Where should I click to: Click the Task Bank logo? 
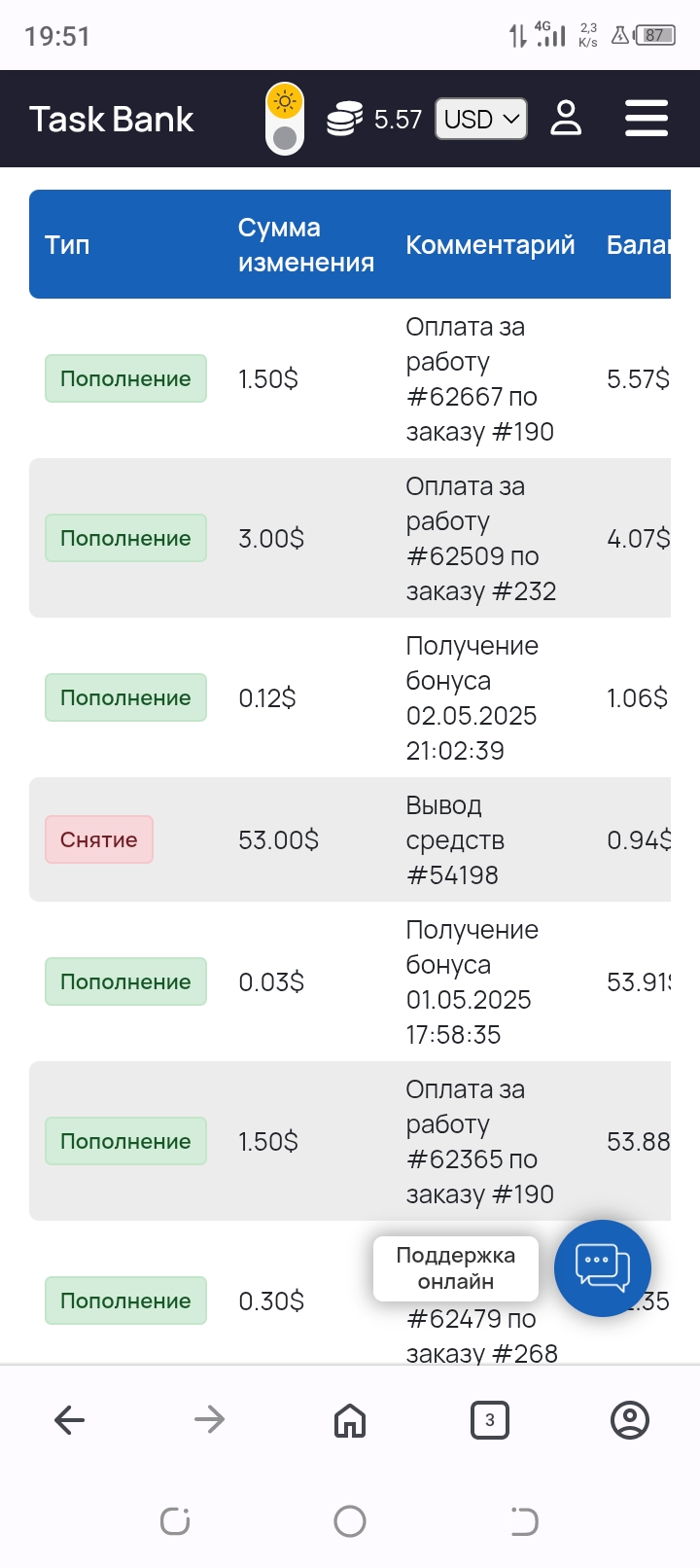[112, 119]
